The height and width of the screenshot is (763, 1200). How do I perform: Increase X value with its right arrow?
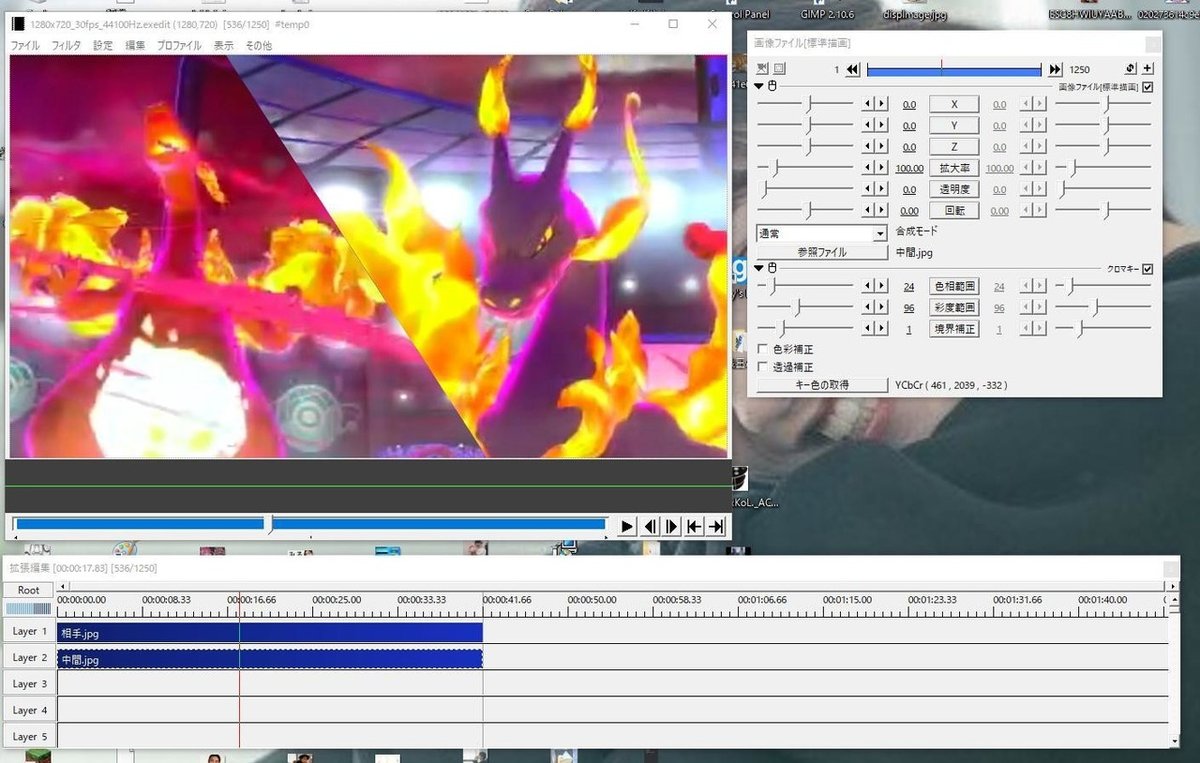[x=881, y=104]
